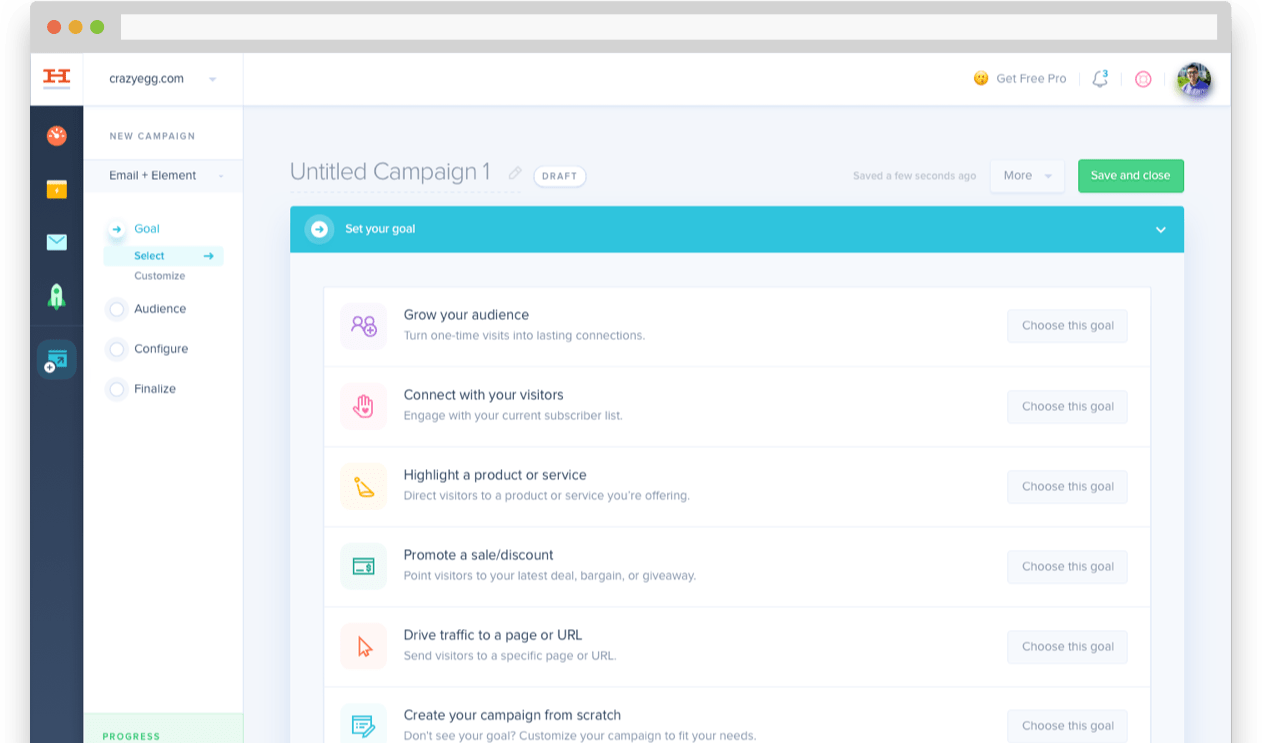The height and width of the screenshot is (743, 1262).
Task: Go to the Finalize step
Action: click(155, 389)
